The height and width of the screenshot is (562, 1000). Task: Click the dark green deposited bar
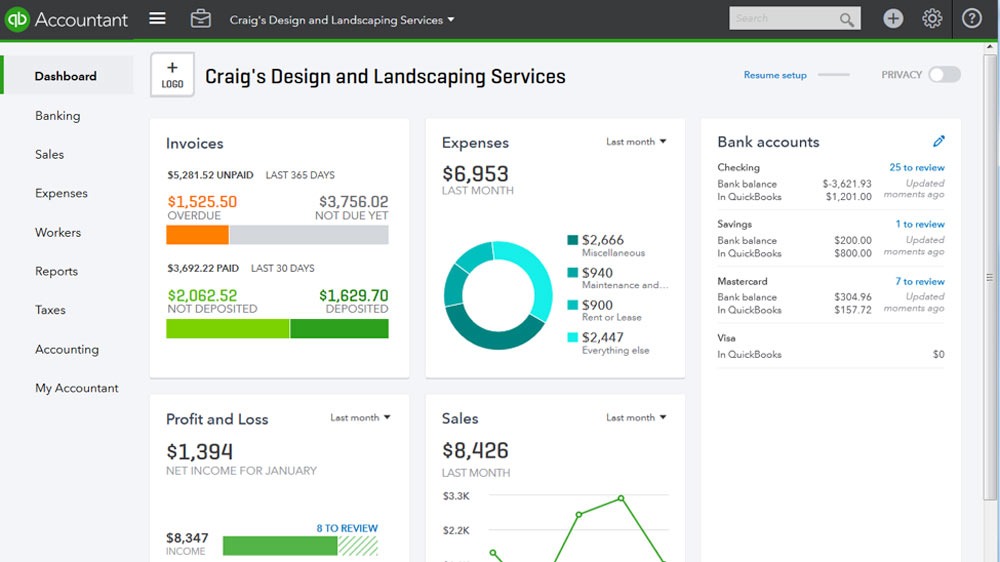tap(339, 329)
